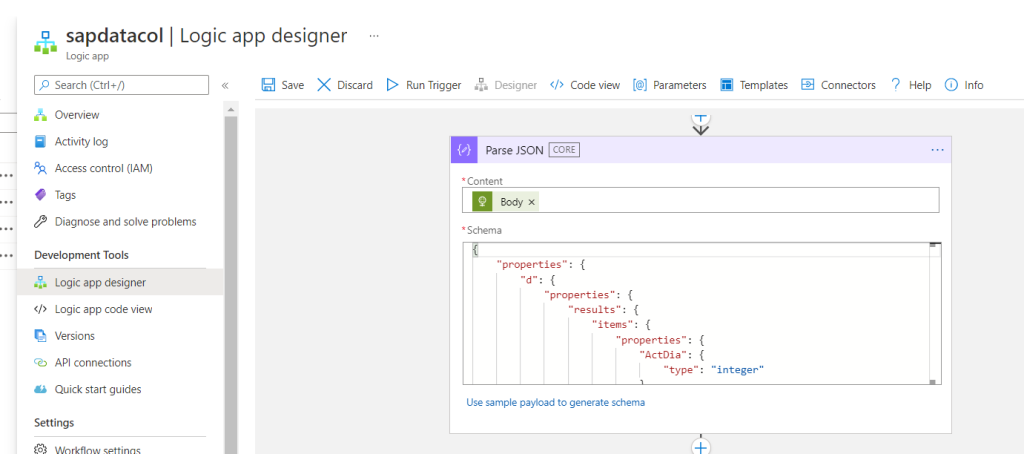Open the title ellipsis more options
This screenshot has width=1024, height=454.
(374, 36)
